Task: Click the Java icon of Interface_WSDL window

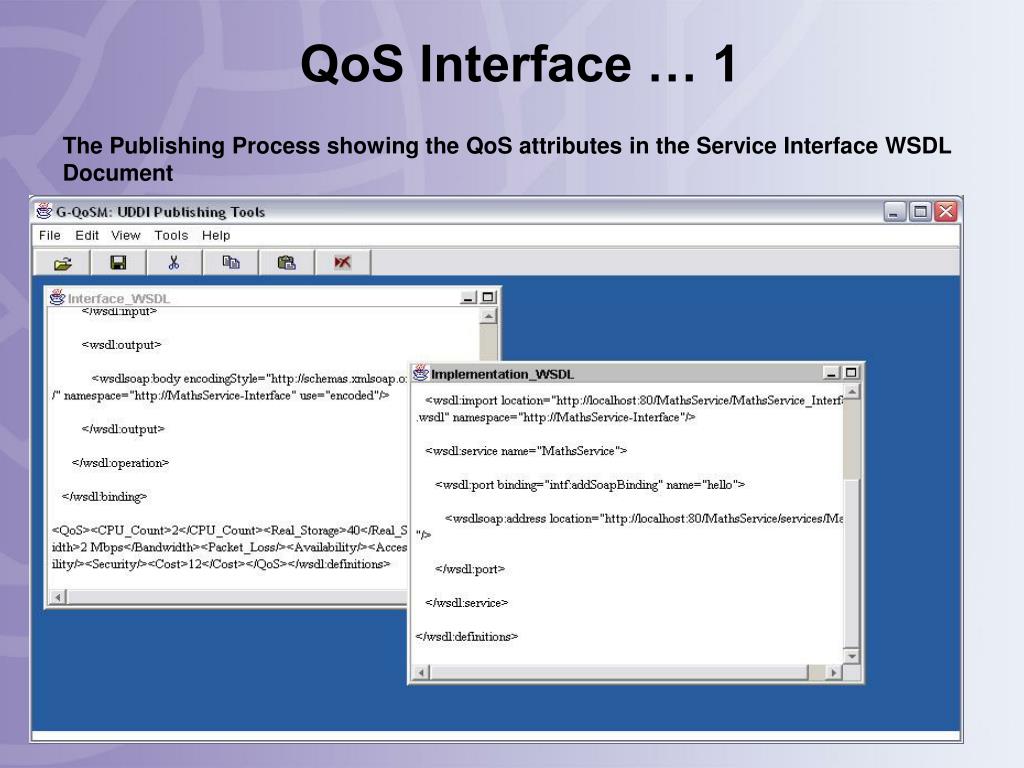Action: coord(57,298)
